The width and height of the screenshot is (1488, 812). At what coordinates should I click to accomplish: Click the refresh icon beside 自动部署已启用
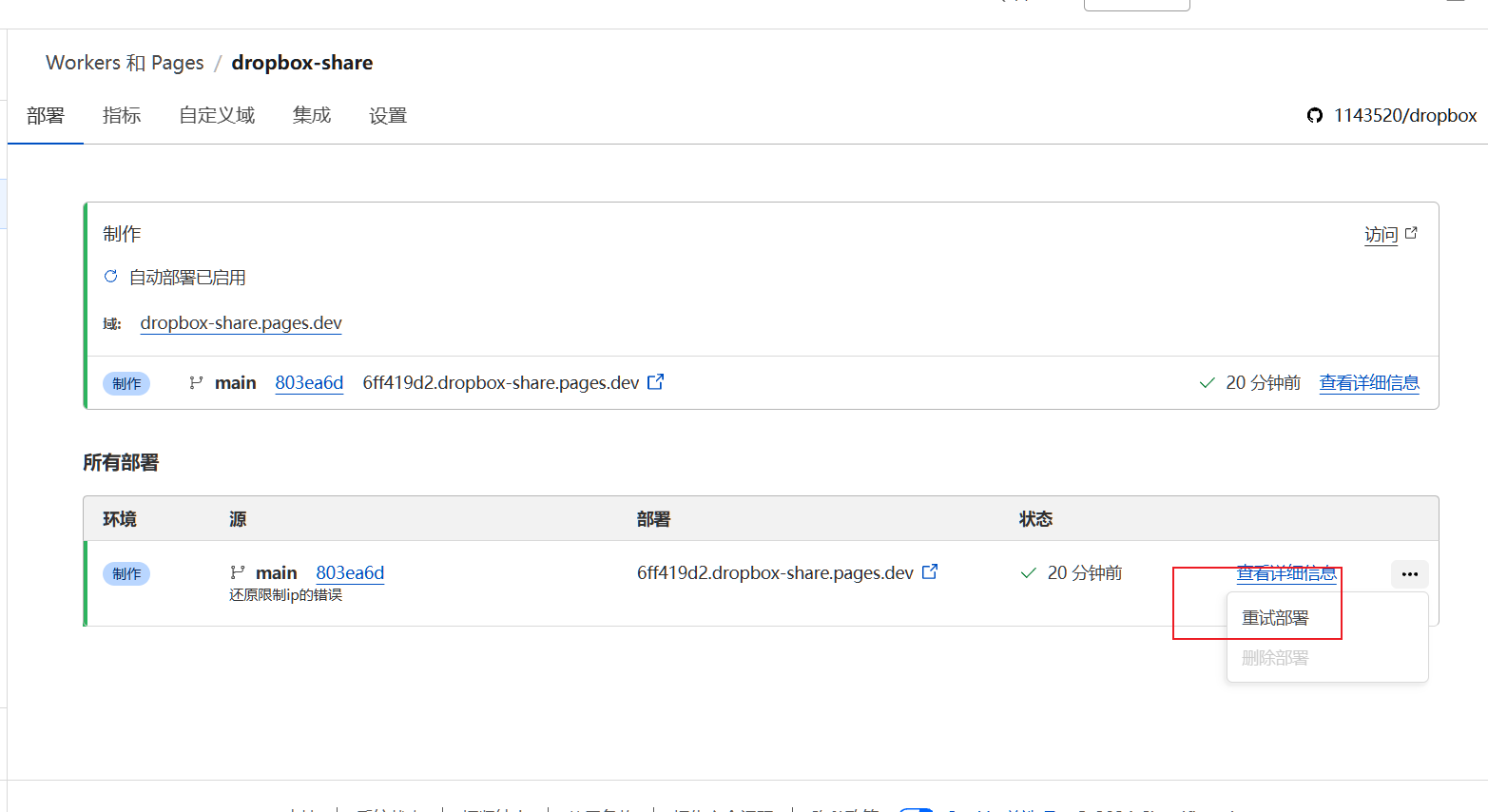110,277
